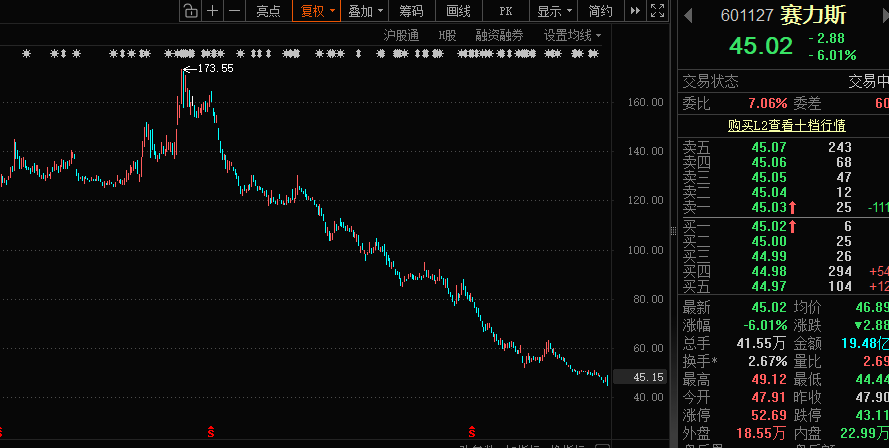Click the 100.00 price axis label
The width and height of the screenshot is (889, 448).
tap(645, 250)
